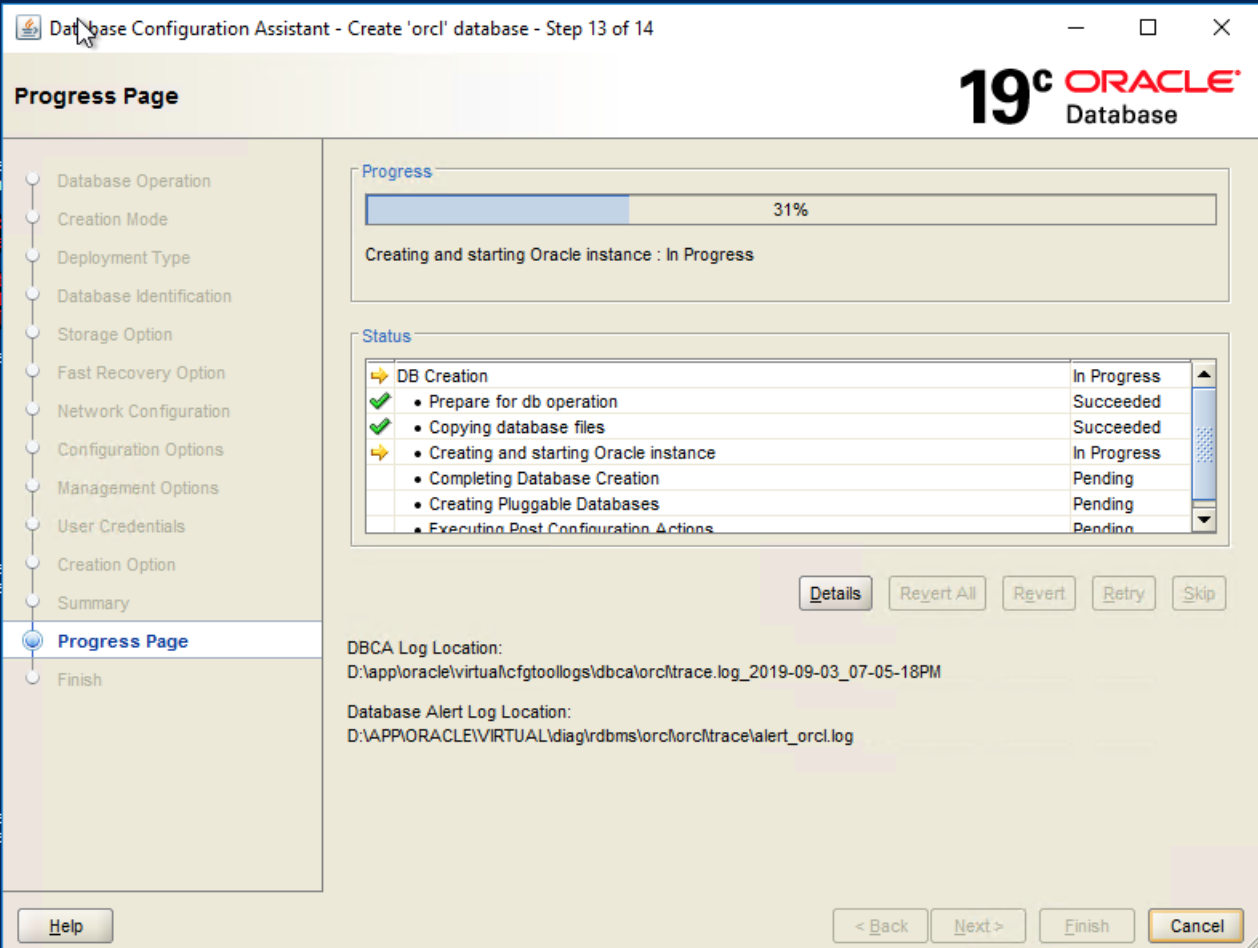Click the Succeeded status for Prepare for db operation
This screenshot has width=1258, height=948.
(x=1116, y=401)
